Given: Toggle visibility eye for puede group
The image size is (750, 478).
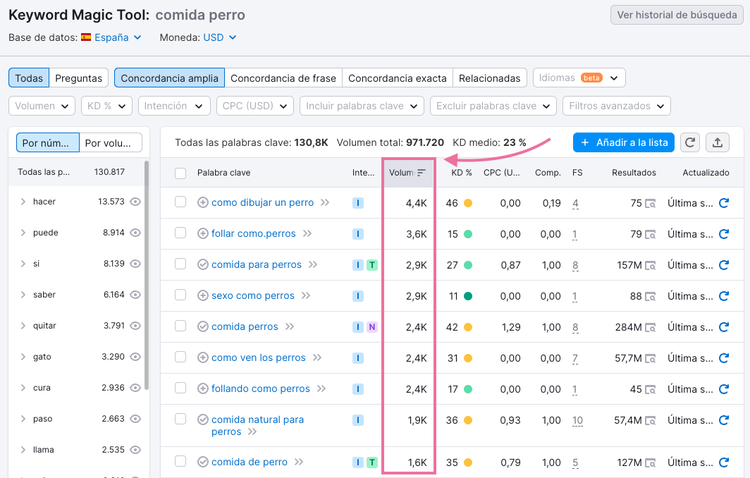Looking at the screenshot, I should pyautogui.click(x=135, y=233).
